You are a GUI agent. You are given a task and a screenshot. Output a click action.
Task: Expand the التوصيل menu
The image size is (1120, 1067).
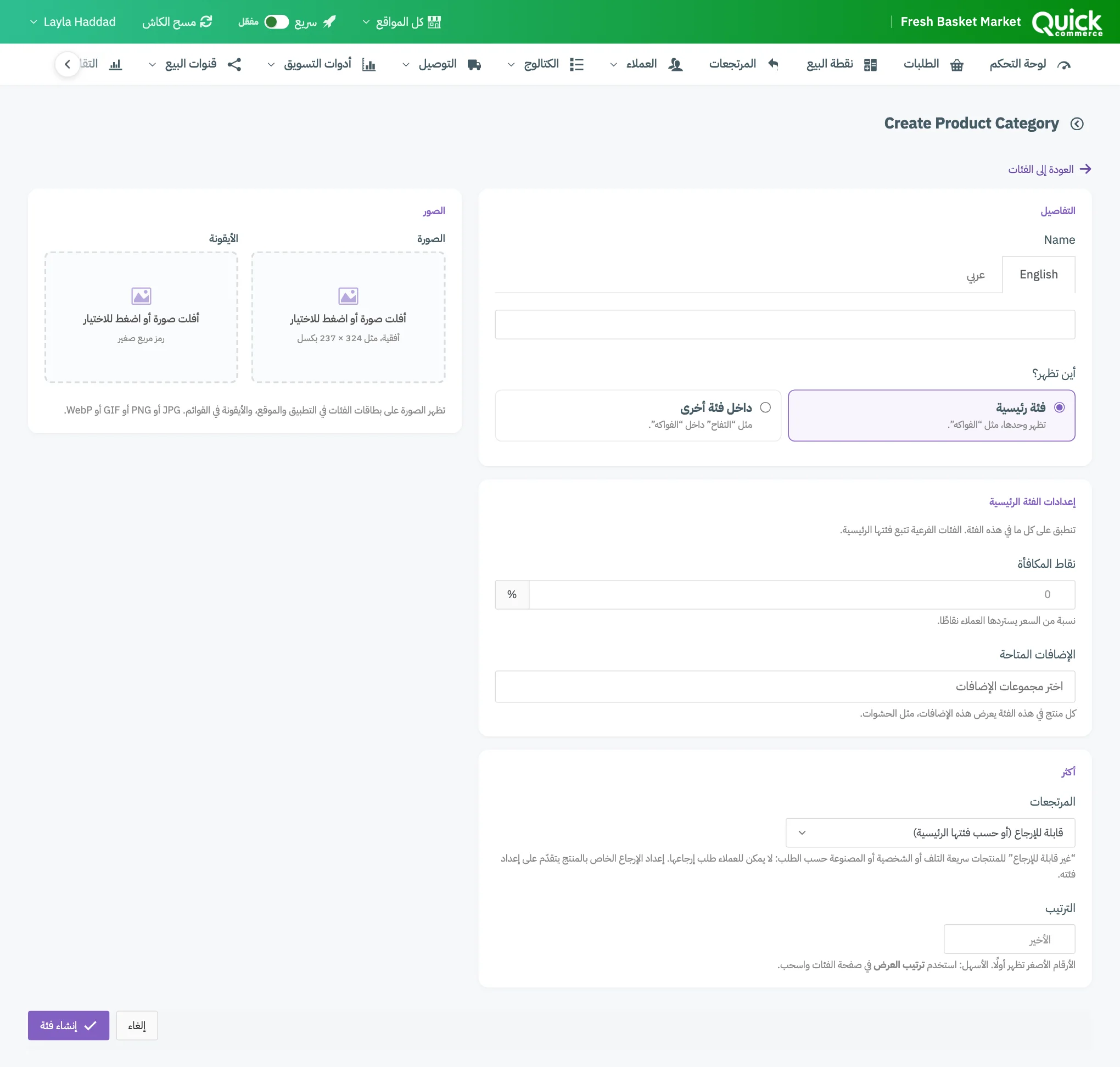442,64
